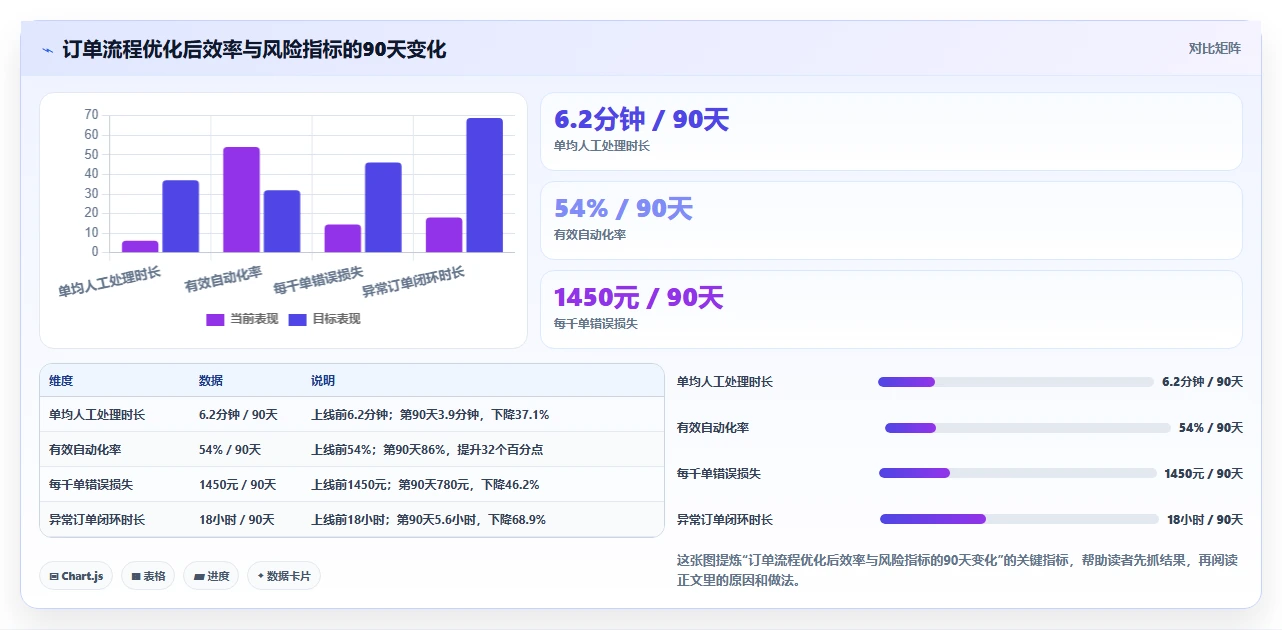Click table cell 每千单错误损失
The height and width of the screenshot is (630, 1282).
tap(91, 485)
